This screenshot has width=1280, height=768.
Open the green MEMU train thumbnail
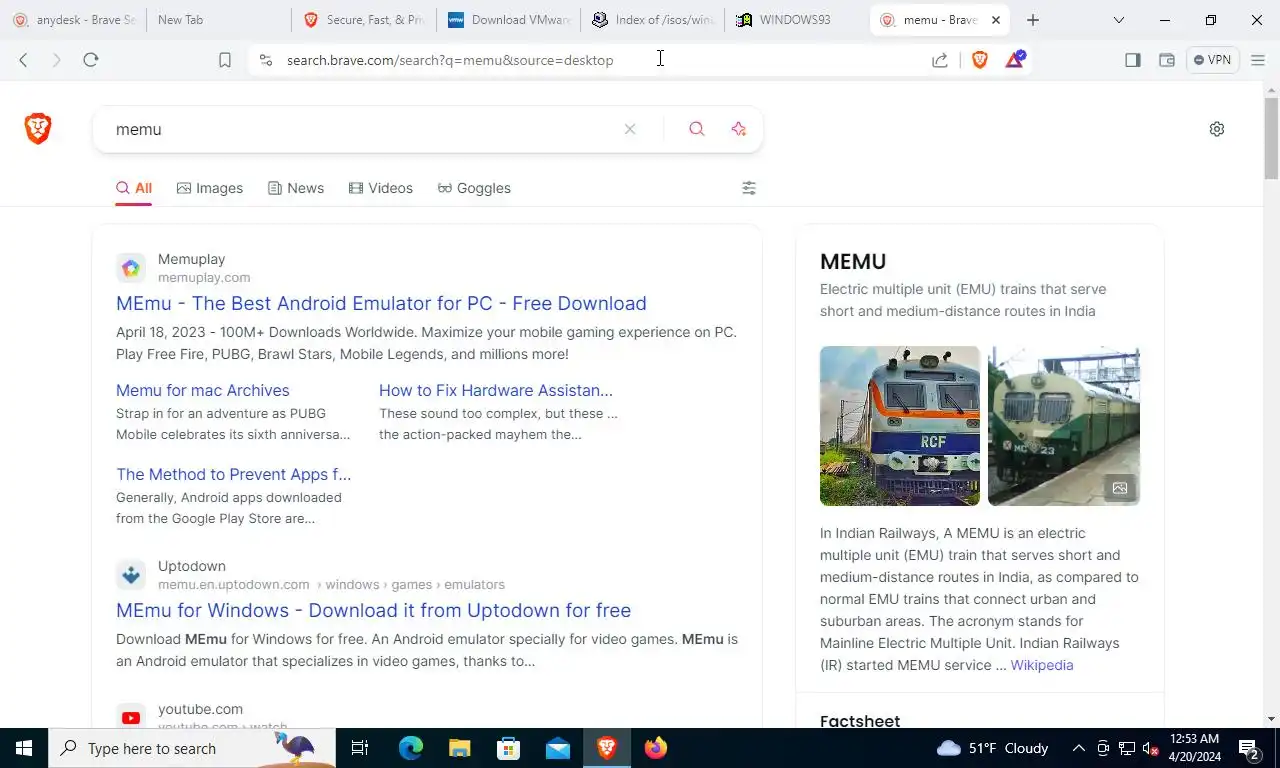[x=1064, y=426]
